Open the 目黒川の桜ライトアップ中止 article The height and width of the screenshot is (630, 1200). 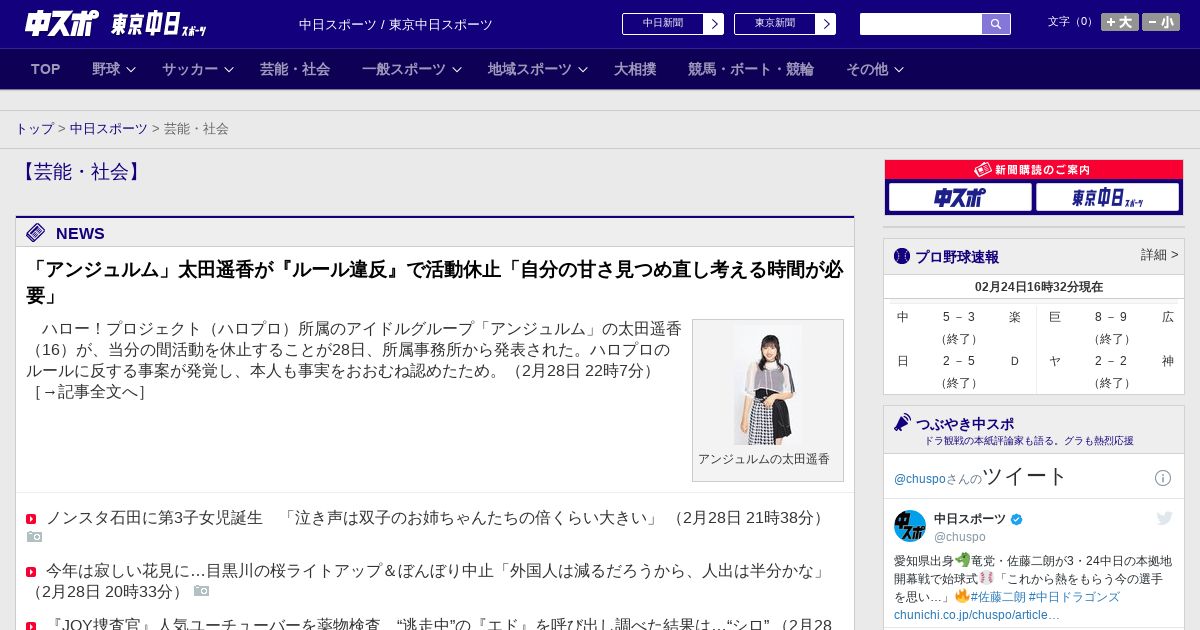click(x=437, y=571)
